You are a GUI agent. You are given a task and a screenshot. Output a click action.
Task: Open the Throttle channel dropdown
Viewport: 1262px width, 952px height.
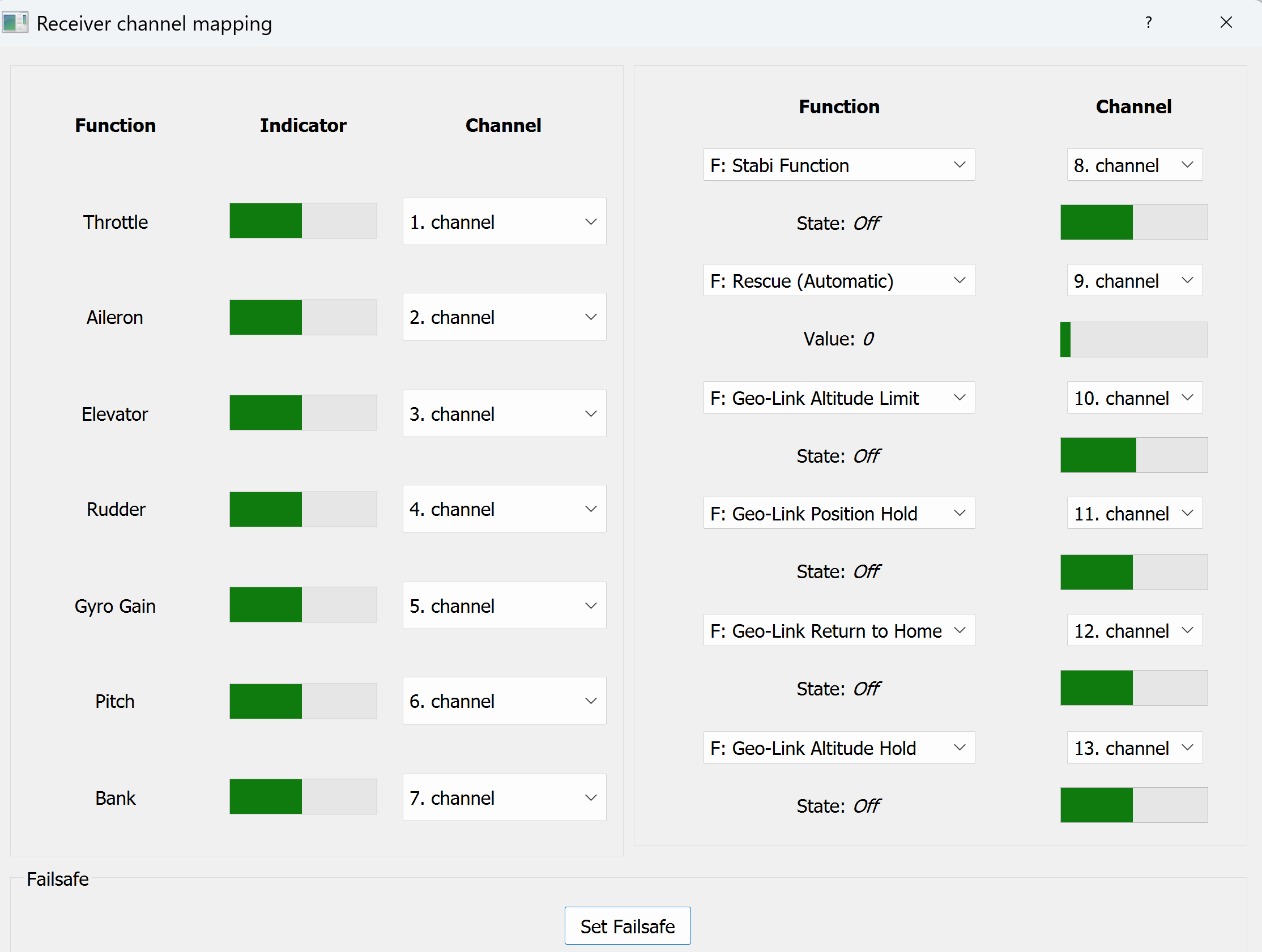tap(504, 222)
